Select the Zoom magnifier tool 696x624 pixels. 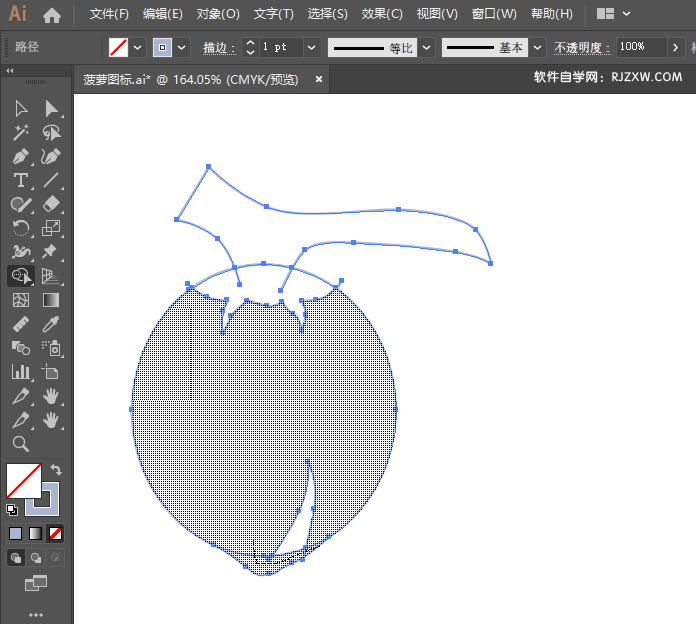click(20, 444)
